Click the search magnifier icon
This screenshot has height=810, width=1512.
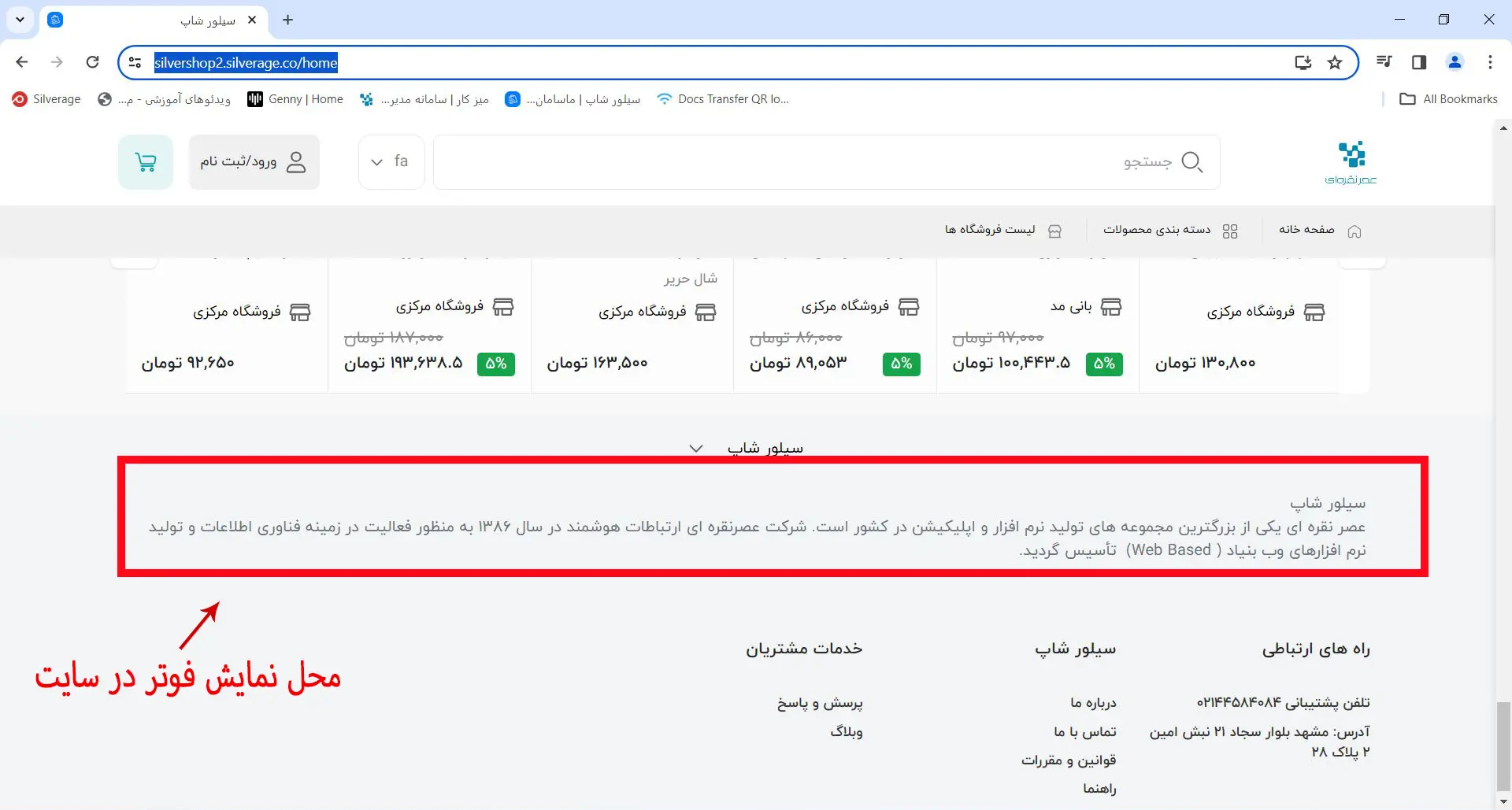point(1192,162)
